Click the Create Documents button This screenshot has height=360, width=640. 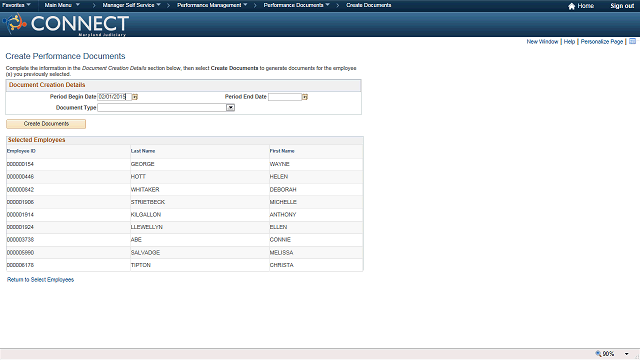pyautogui.click(x=46, y=124)
